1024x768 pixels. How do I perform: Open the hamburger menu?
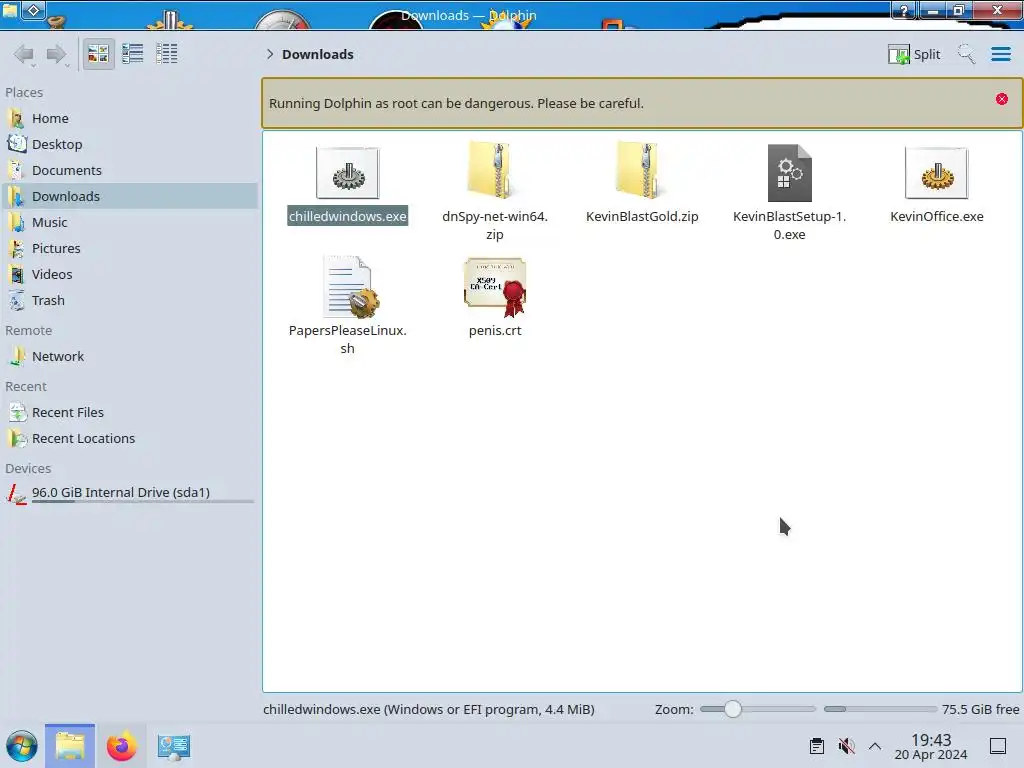click(1000, 54)
